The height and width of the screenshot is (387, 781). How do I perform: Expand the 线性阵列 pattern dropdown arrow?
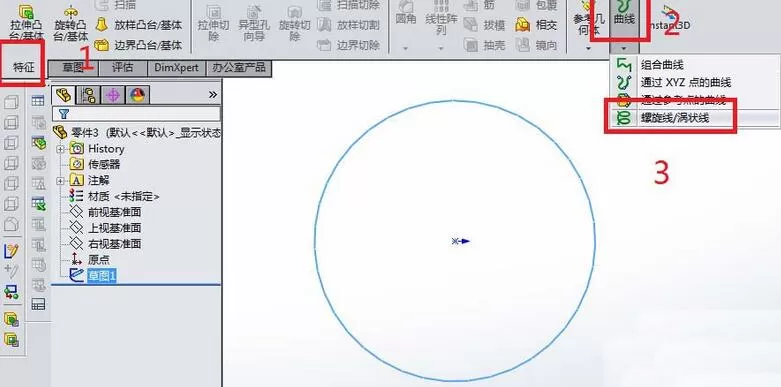441,48
